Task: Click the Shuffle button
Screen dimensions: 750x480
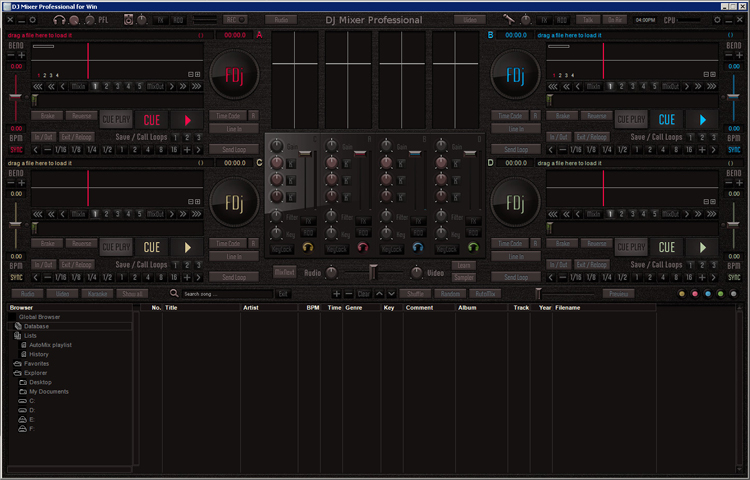Action: [415, 294]
